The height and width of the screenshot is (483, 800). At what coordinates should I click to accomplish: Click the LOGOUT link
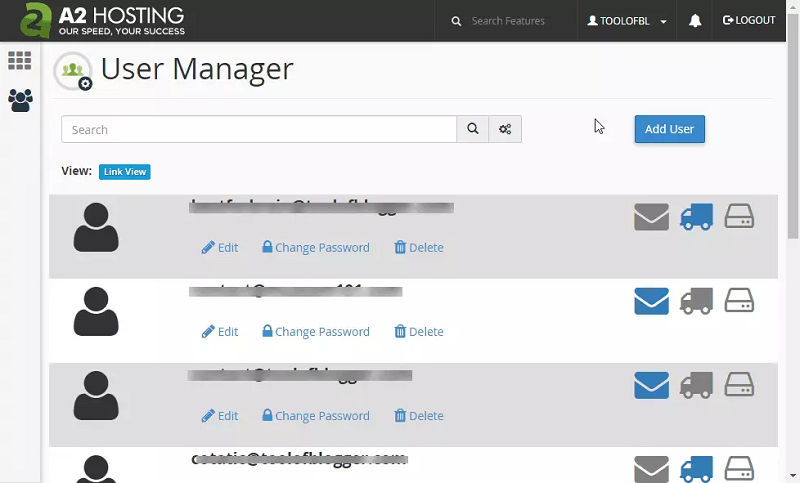pyautogui.click(x=749, y=21)
